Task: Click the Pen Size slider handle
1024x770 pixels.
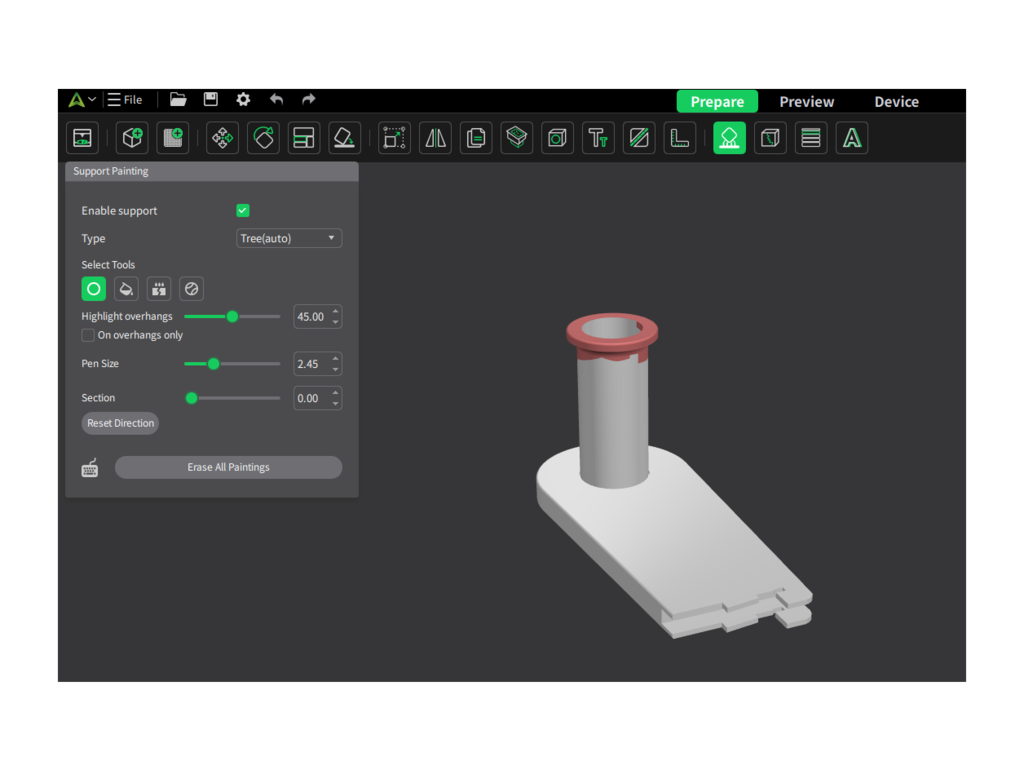Action: [214, 364]
